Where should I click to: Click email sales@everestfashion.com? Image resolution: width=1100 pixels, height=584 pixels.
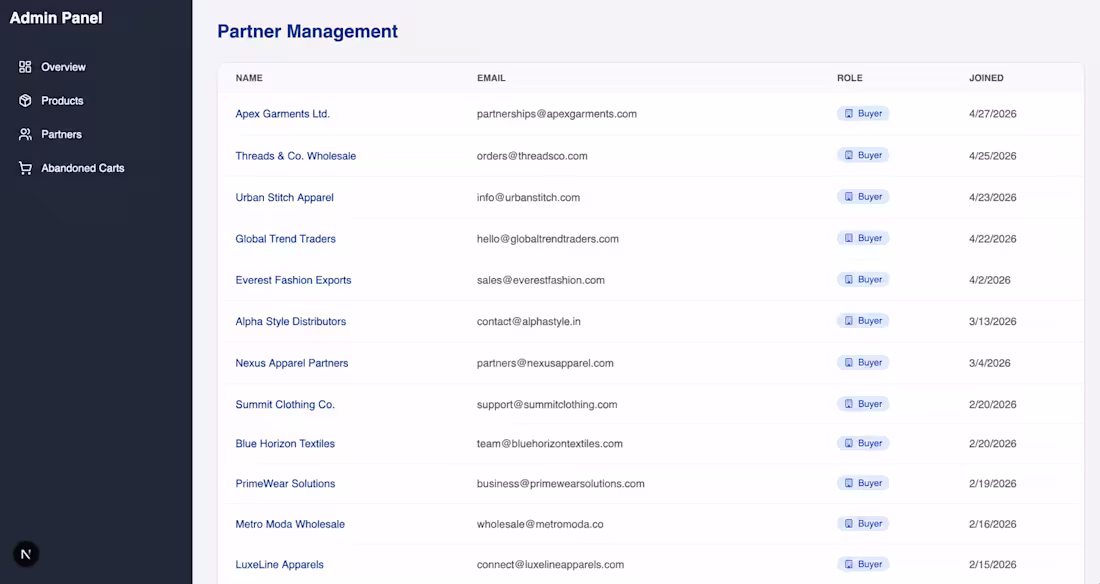(541, 280)
